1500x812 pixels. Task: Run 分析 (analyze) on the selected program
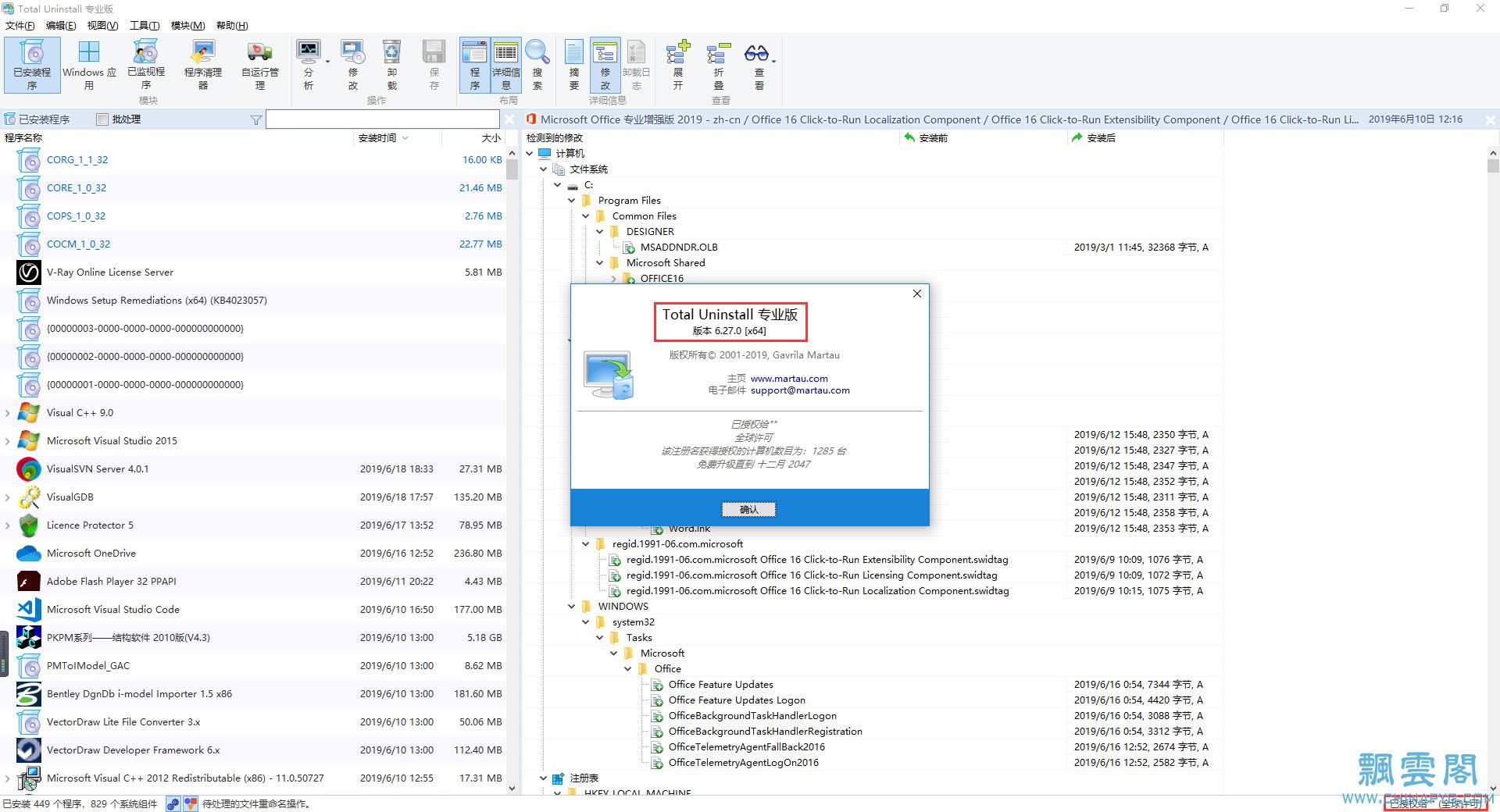click(309, 66)
